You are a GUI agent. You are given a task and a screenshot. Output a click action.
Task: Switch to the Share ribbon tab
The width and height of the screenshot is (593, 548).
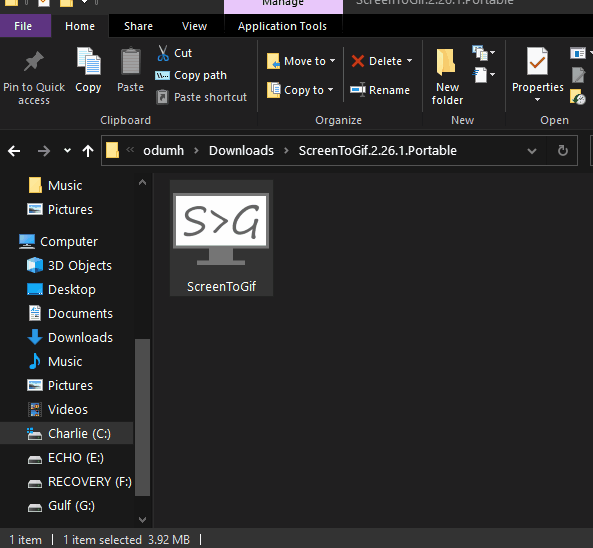click(x=138, y=26)
